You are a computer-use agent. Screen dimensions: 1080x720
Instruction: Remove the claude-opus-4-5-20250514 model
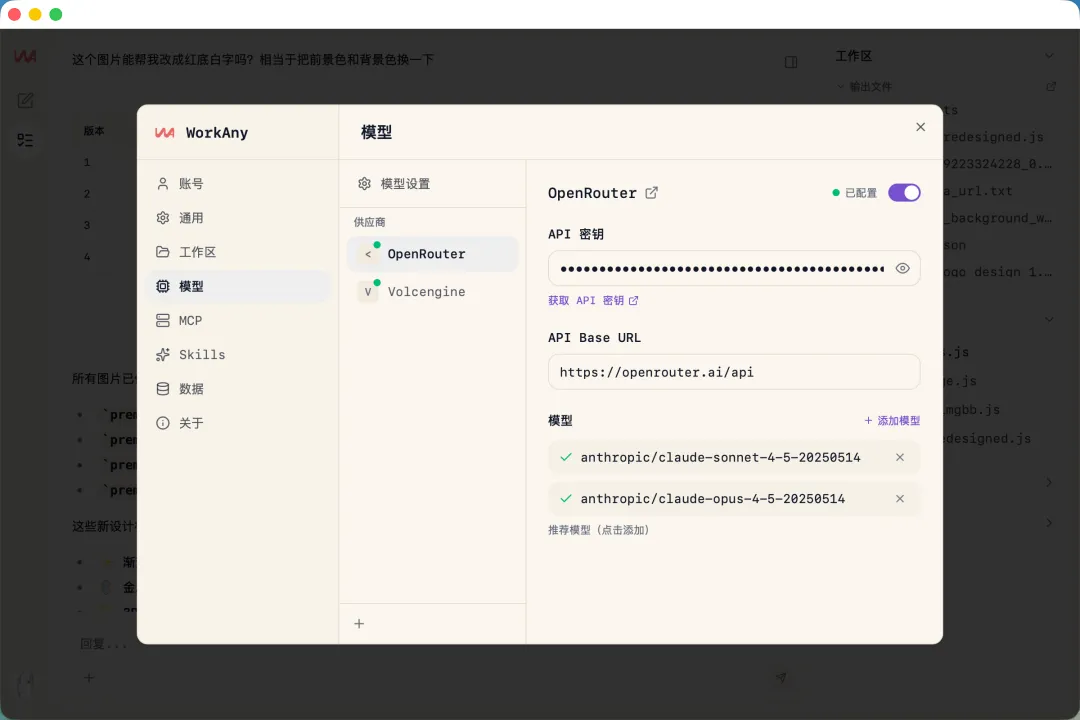point(899,499)
